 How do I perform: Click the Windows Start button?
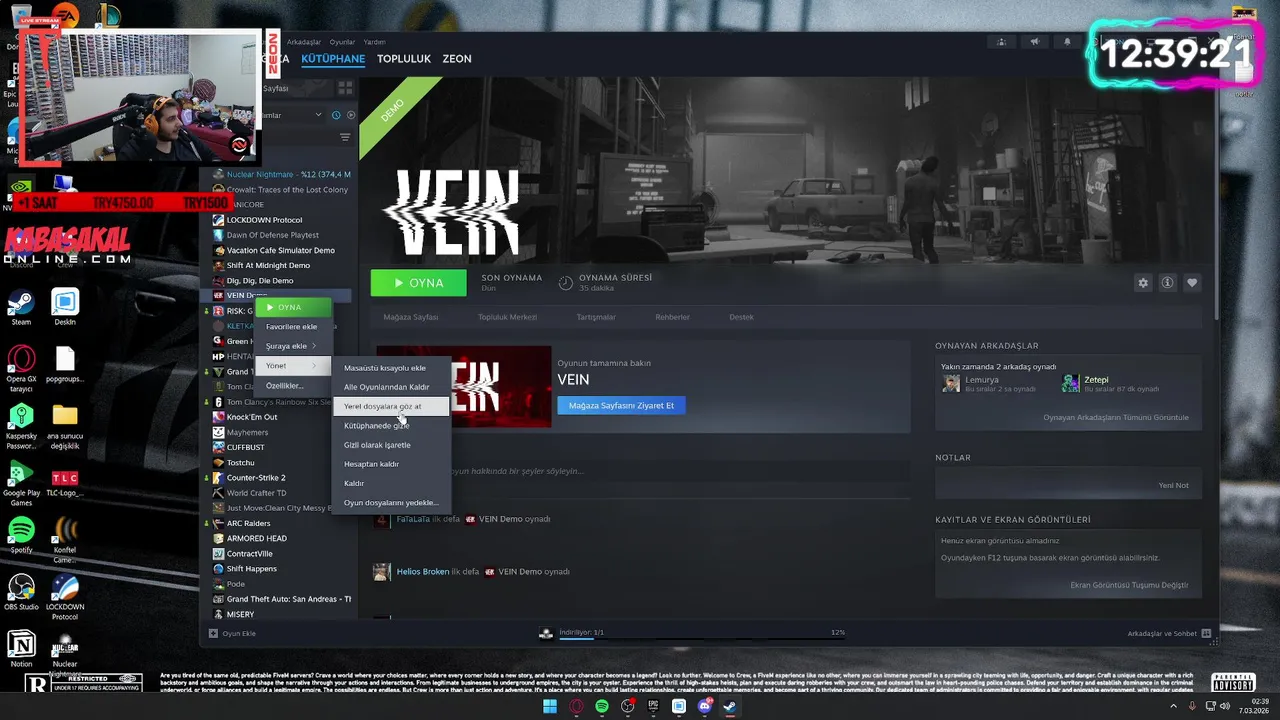(x=550, y=706)
